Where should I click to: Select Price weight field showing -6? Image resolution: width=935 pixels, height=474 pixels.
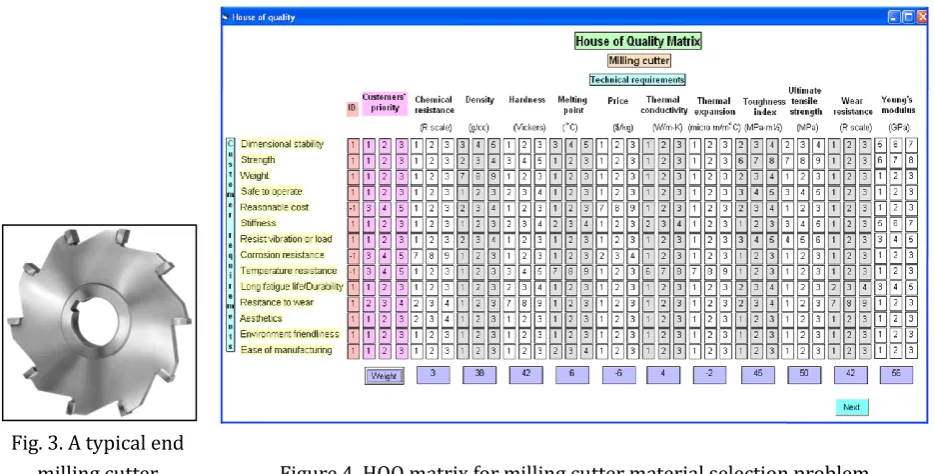619,374
